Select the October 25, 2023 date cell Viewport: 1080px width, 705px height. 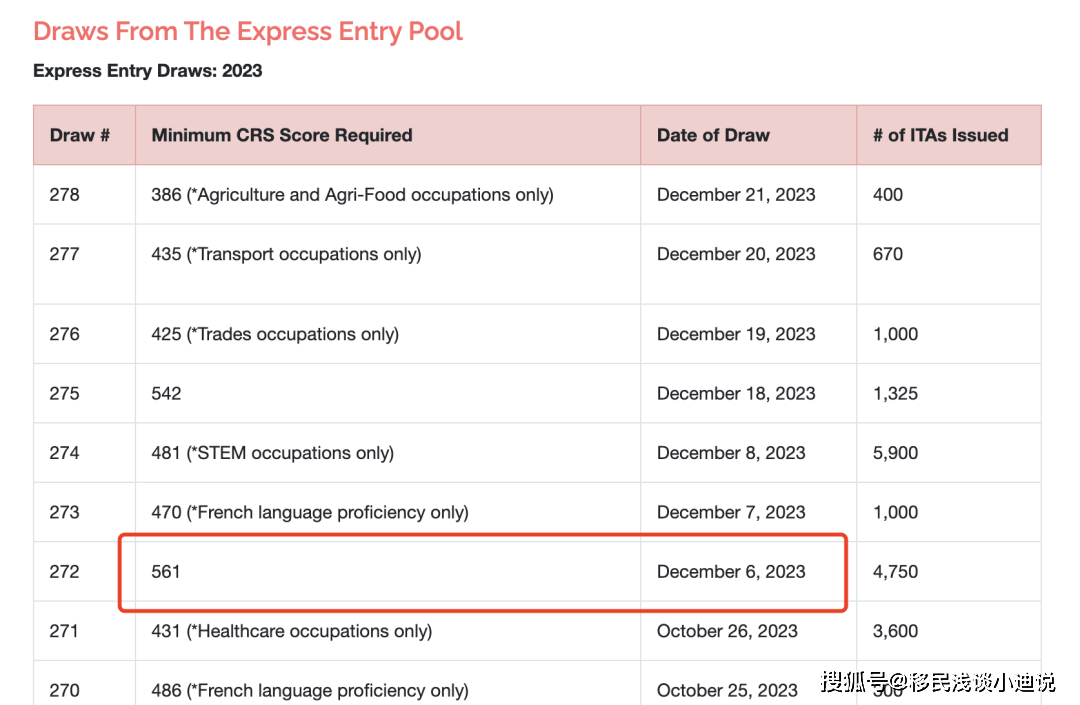click(x=727, y=690)
